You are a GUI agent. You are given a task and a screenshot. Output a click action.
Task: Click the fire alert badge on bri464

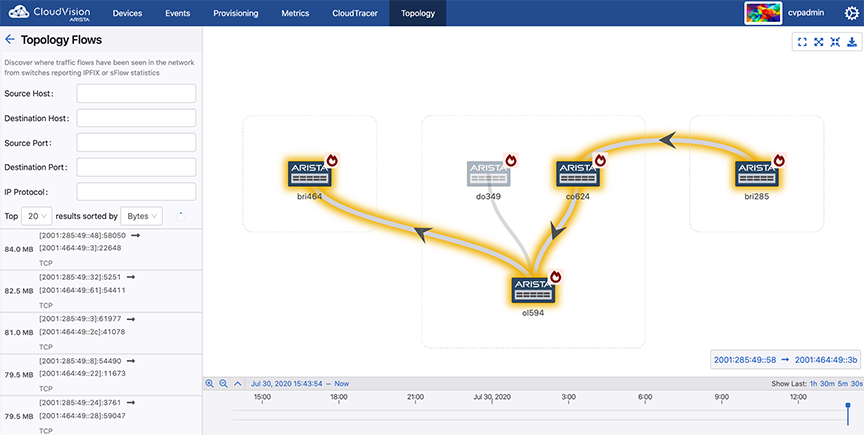[x=332, y=160]
